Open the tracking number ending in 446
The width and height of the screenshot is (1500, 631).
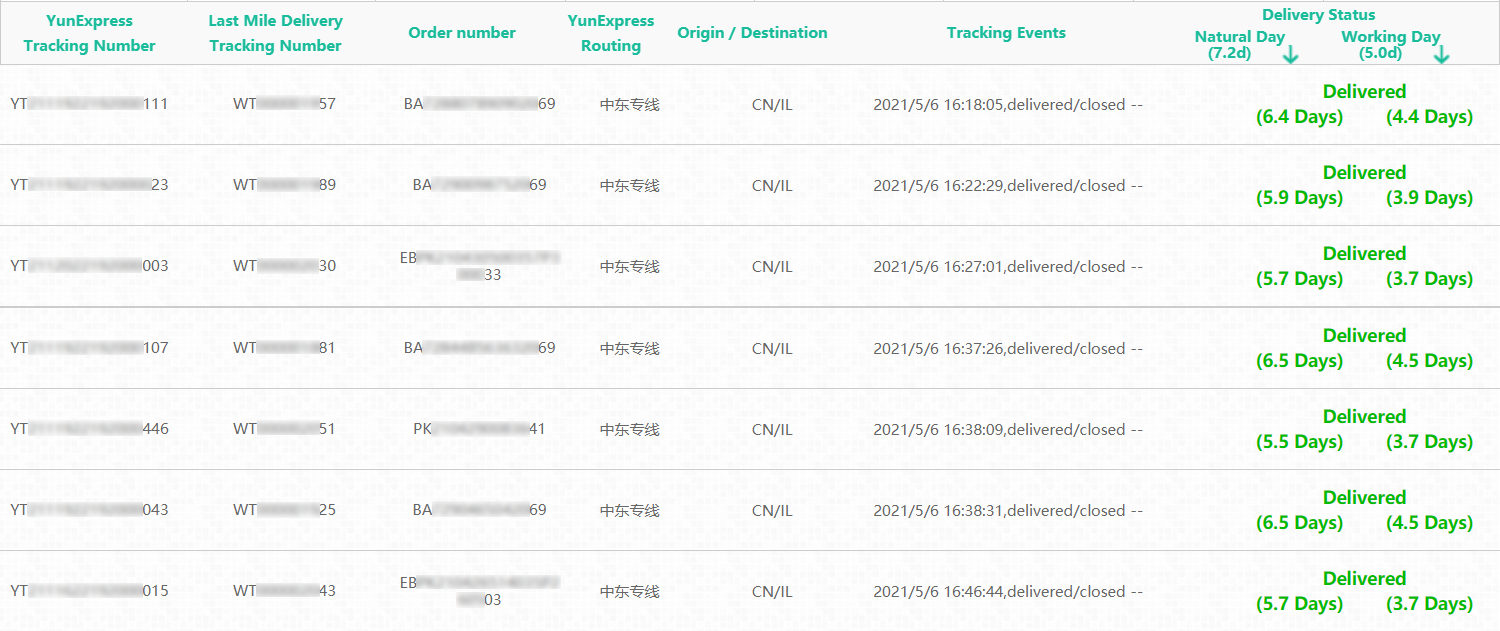[x=90, y=429]
